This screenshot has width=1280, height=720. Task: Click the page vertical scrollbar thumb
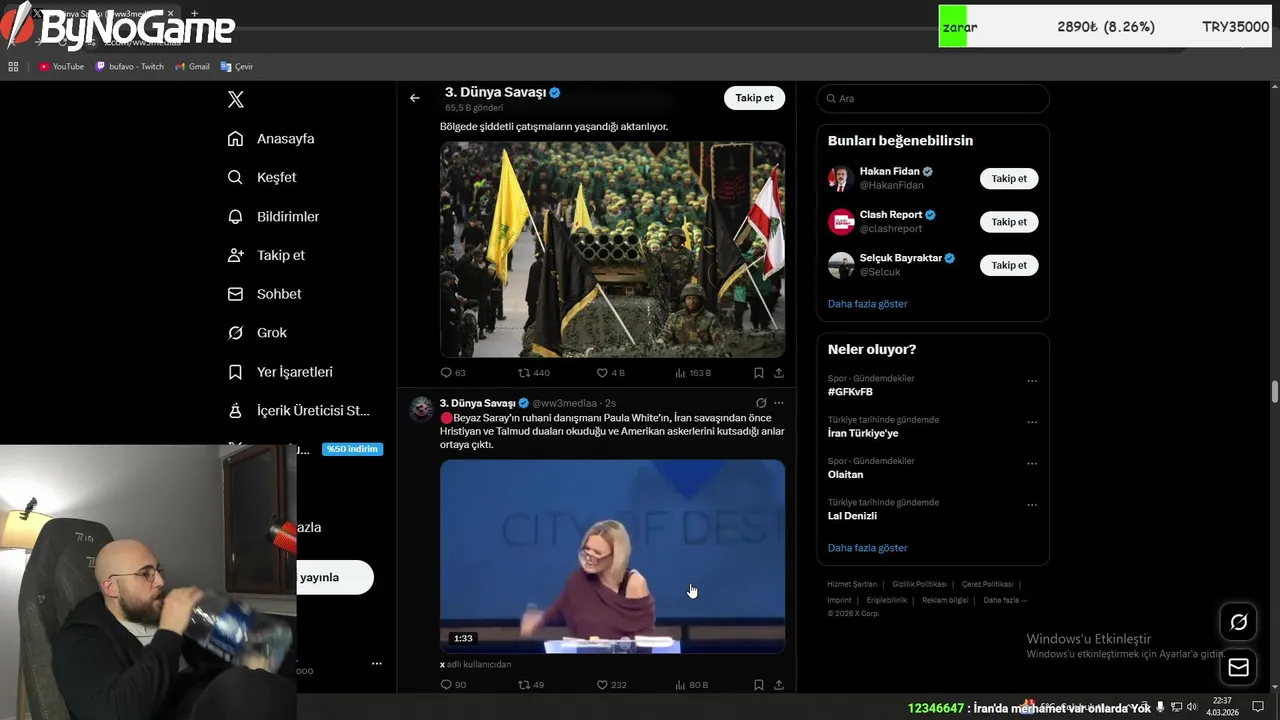(x=1274, y=392)
